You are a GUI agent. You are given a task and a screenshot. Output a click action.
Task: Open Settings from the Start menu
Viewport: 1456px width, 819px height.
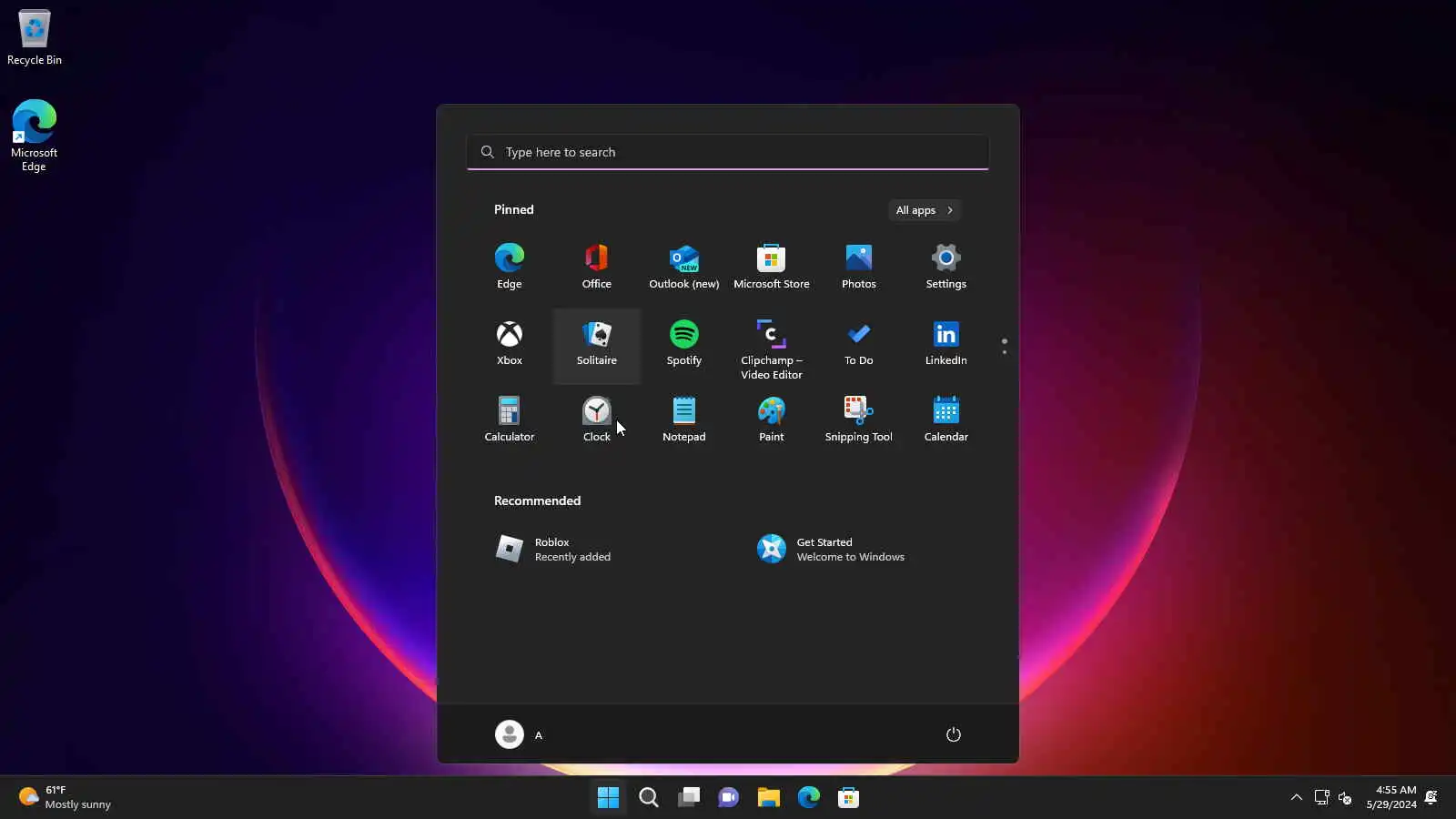tap(946, 267)
